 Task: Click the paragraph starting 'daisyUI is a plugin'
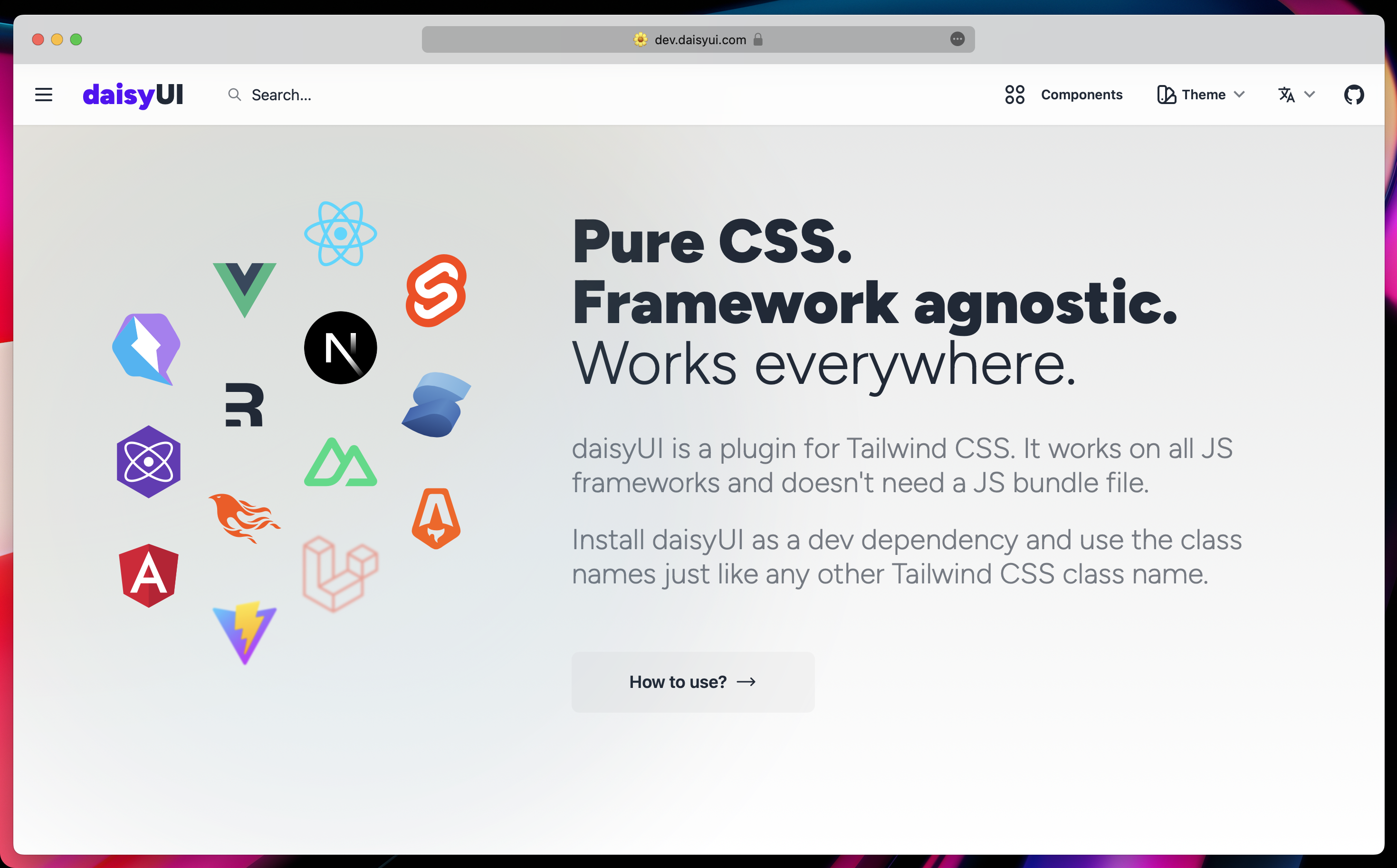902,466
